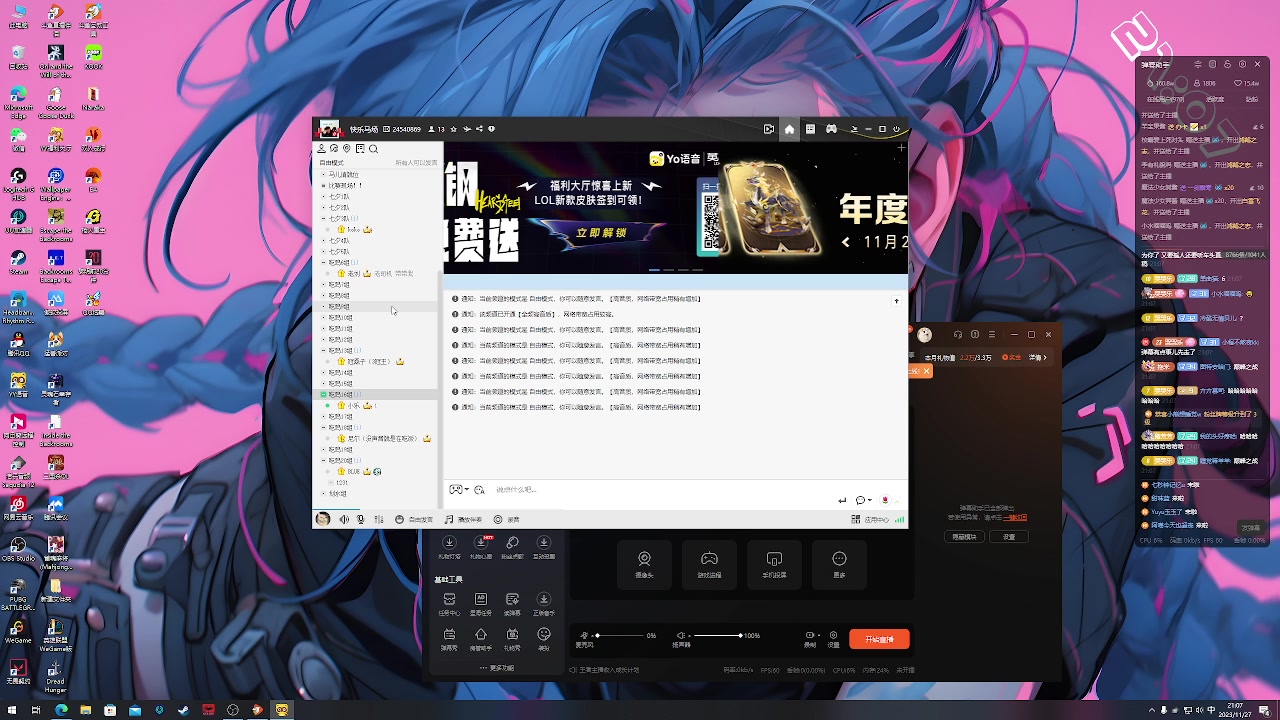Screen dimensions: 1280x720
Task: Open OBS Studio desktop shortcut
Action: tap(18, 550)
